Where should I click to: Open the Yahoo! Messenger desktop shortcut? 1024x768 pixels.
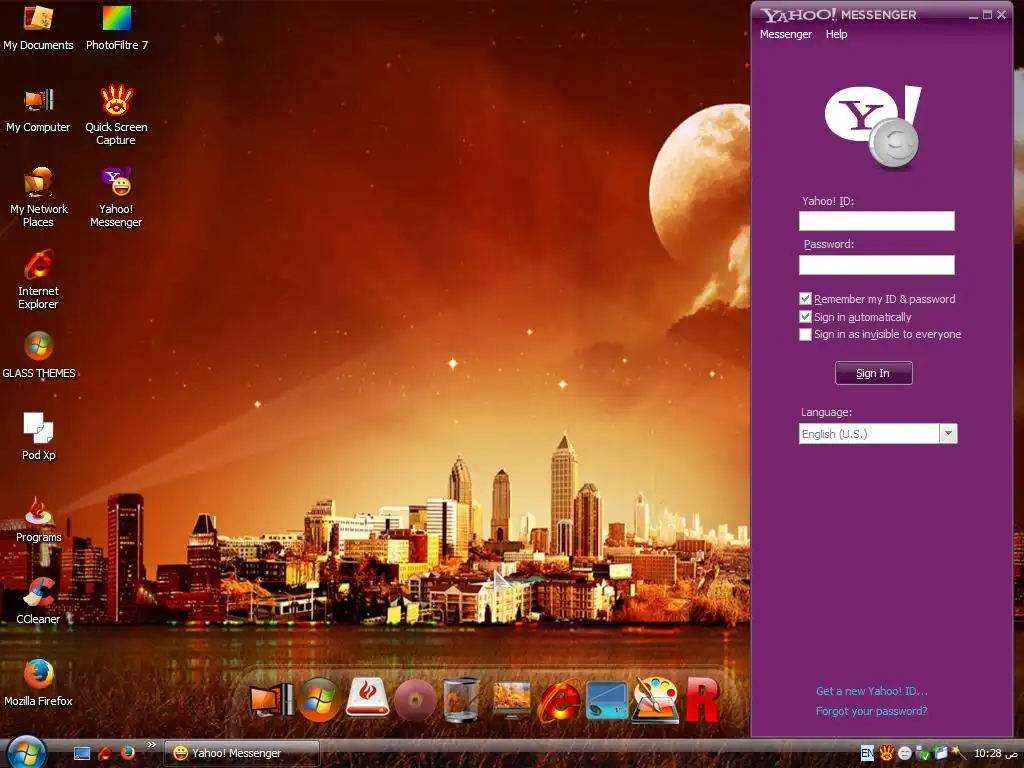coord(116,197)
